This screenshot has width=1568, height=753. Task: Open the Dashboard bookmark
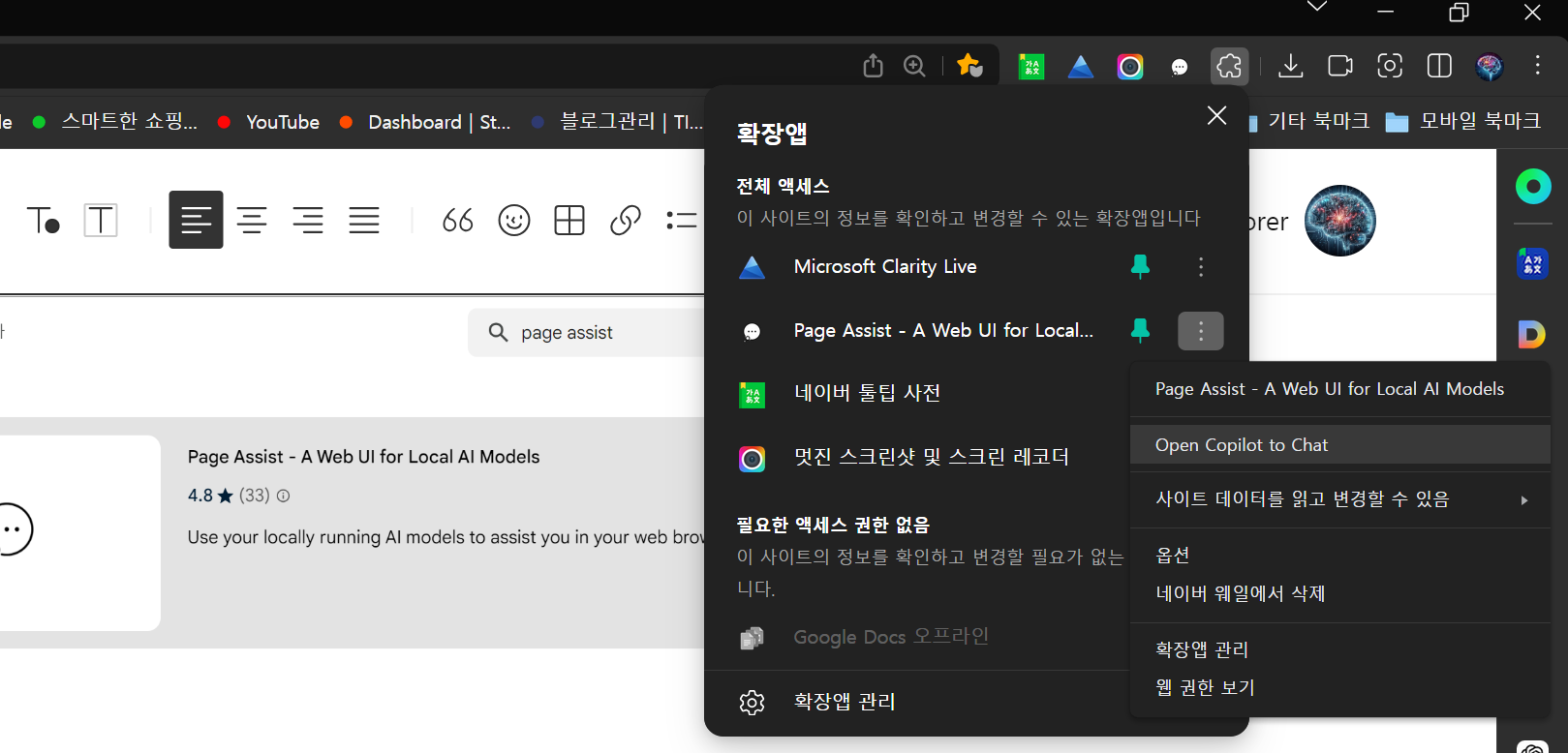click(424, 122)
